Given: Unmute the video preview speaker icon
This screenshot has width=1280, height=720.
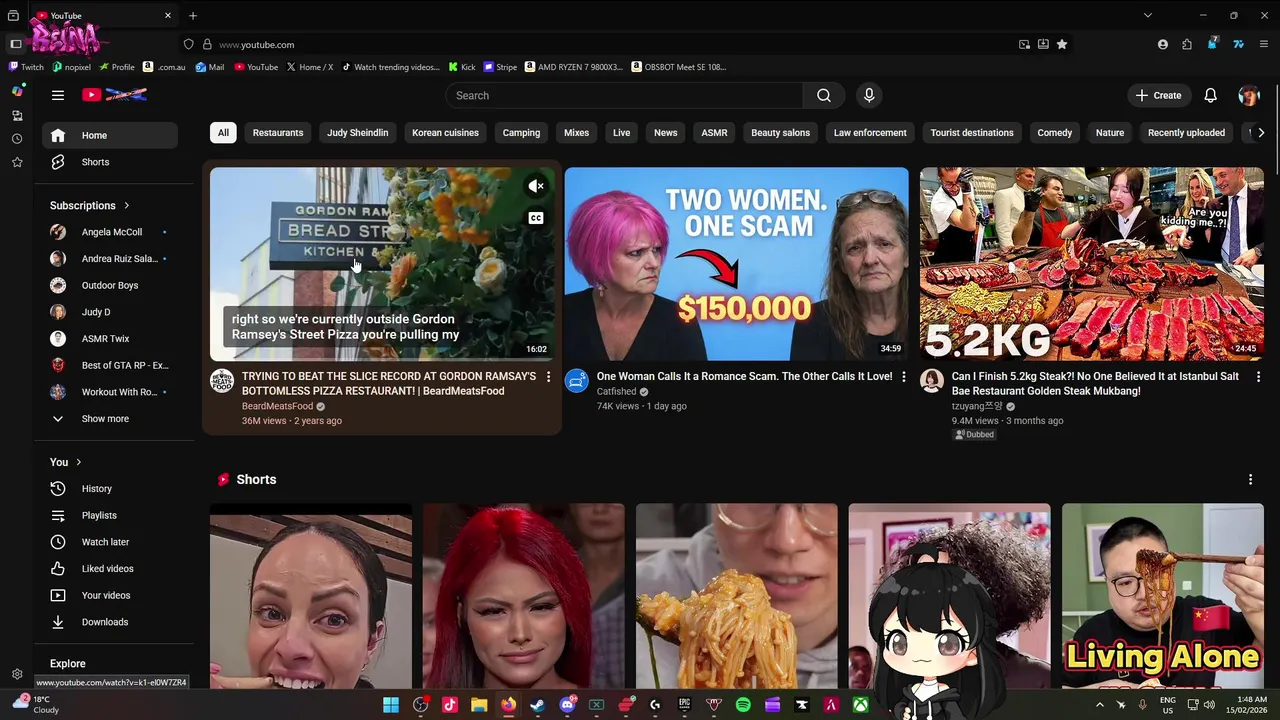Looking at the screenshot, I should click(536, 186).
